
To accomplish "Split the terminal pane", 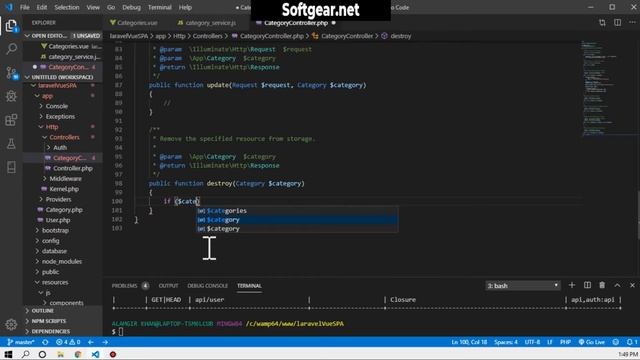I will tap(587, 285).
